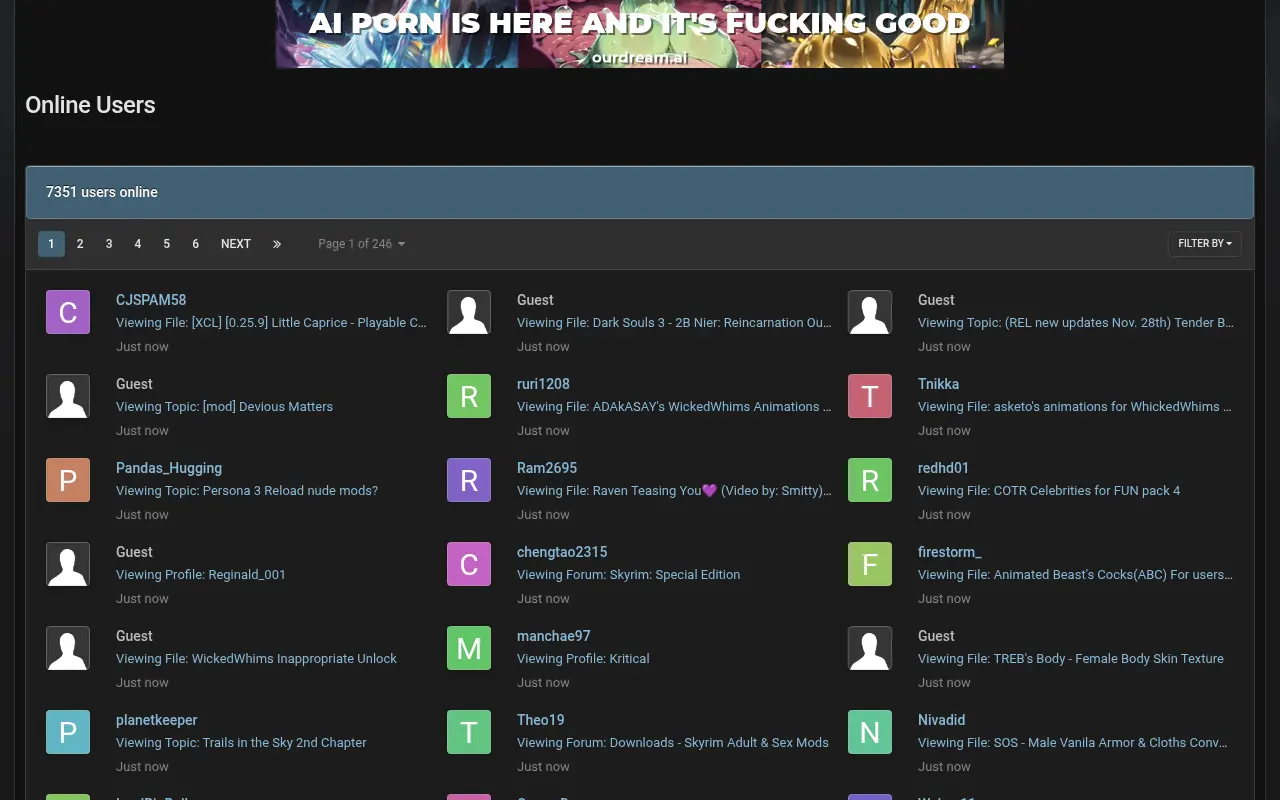Click Guest avatar viewing Reginald_001 profile
This screenshot has width=1280, height=800.
68,564
